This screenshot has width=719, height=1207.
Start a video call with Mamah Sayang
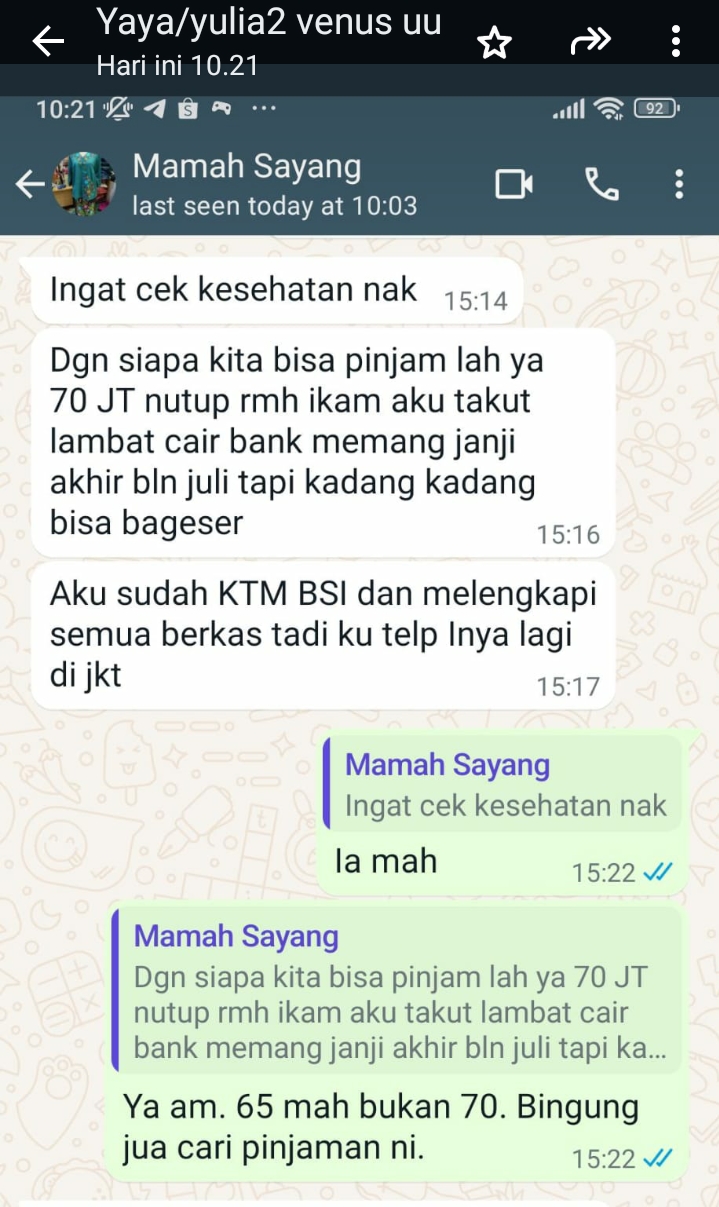tap(514, 184)
